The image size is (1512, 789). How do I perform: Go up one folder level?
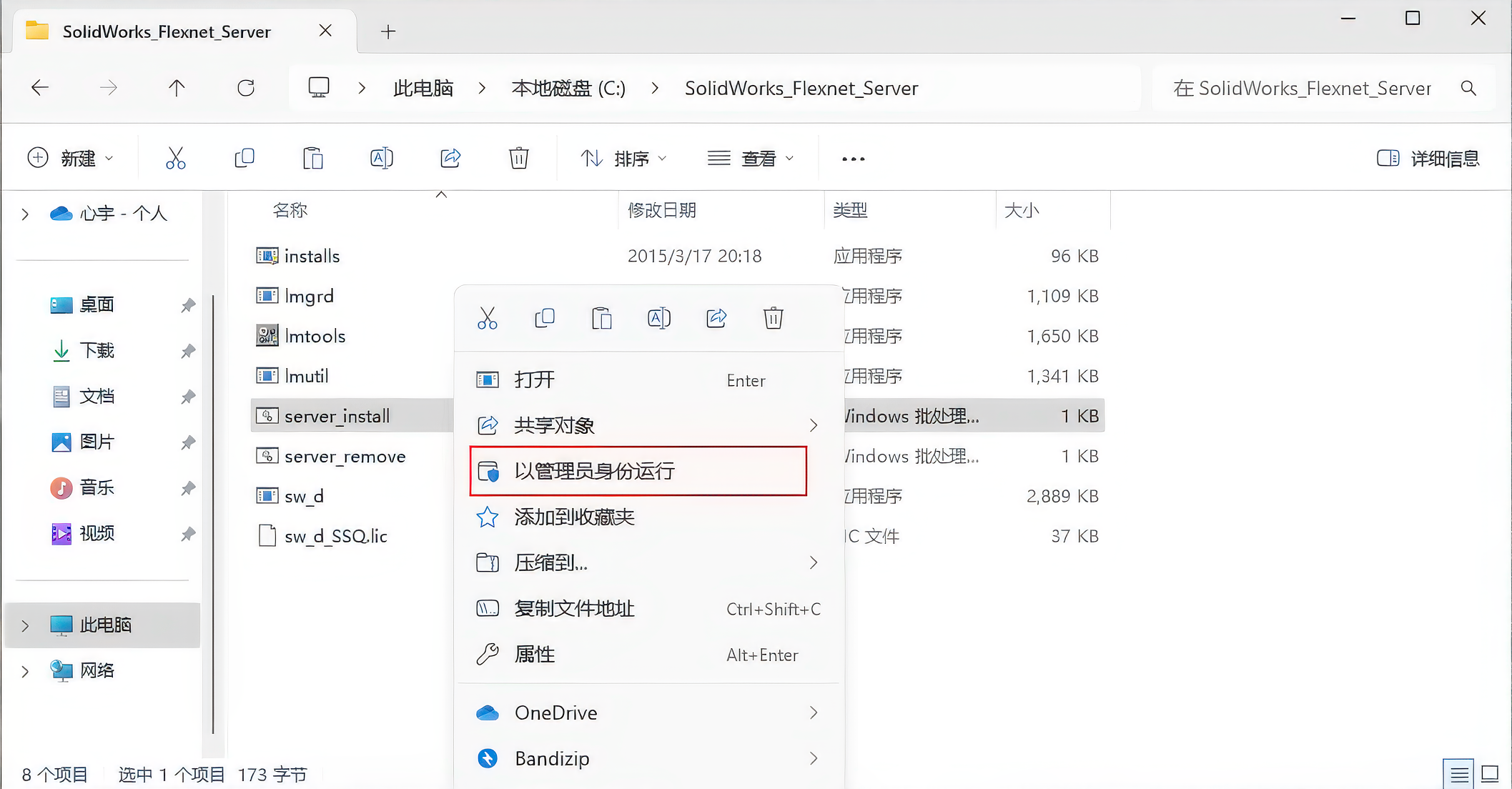pos(177,88)
